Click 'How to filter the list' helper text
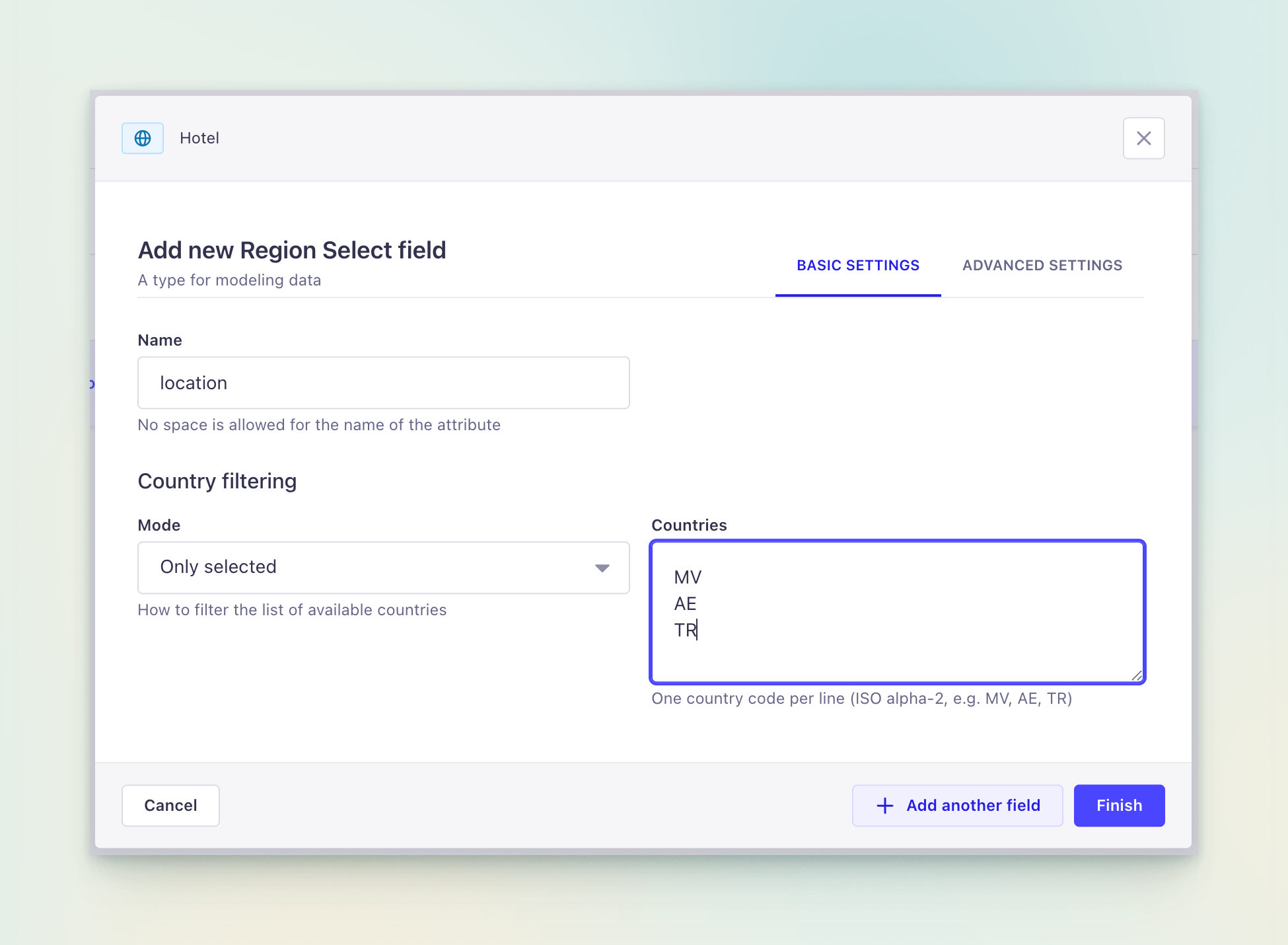 pos(292,610)
